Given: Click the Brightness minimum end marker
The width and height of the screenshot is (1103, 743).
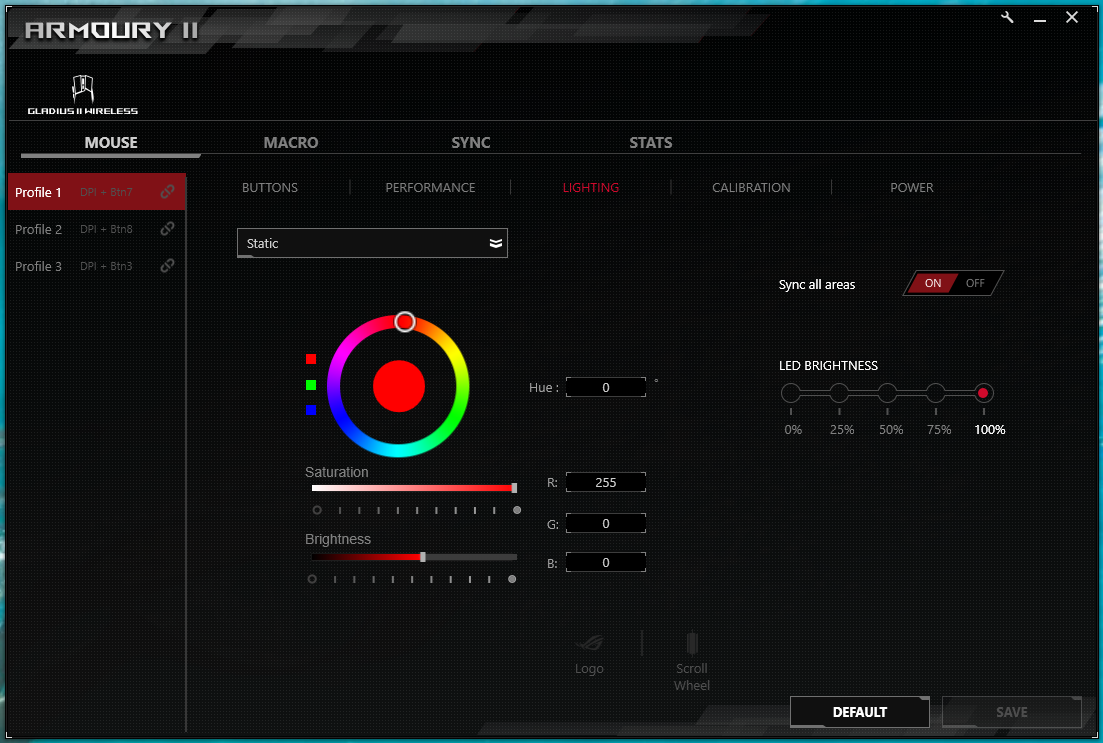Looking at the screenshot, I should 312,579.
